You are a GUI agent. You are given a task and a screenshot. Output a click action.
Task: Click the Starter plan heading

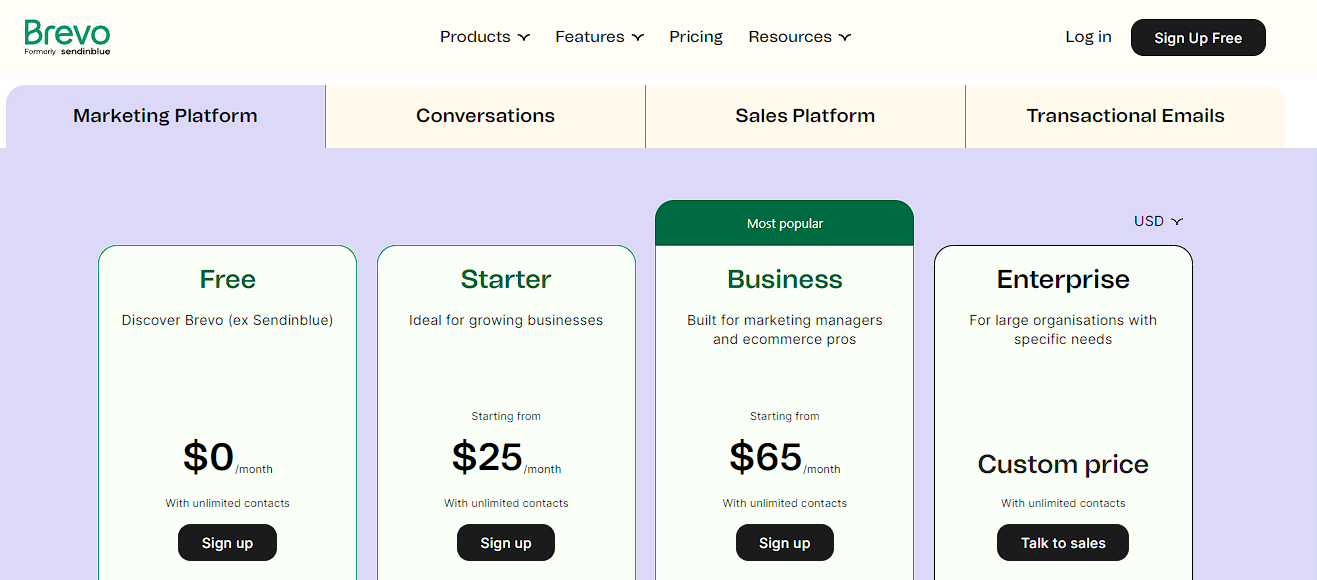pos(506,279)
